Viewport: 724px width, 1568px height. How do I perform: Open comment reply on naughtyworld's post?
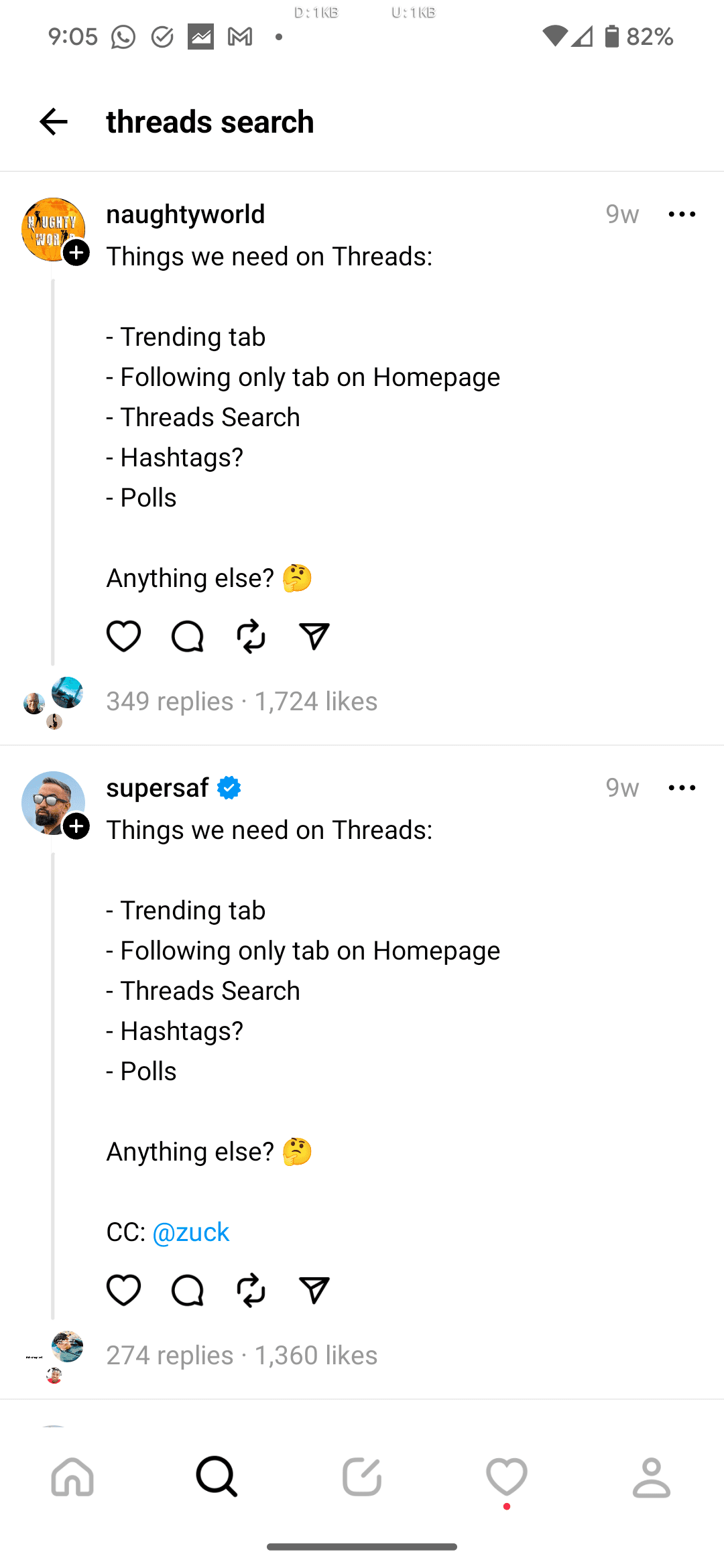point(187,636)
